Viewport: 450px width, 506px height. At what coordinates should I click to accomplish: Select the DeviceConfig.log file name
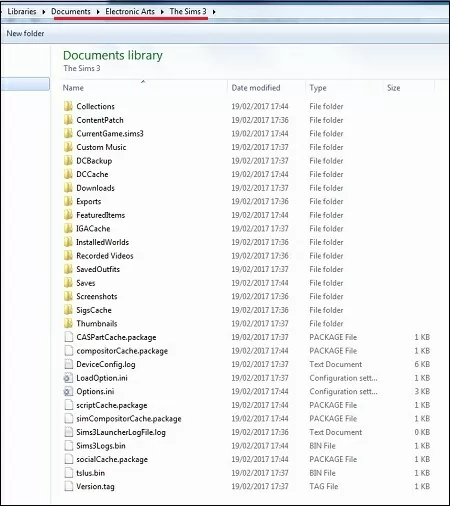point(106,364)
